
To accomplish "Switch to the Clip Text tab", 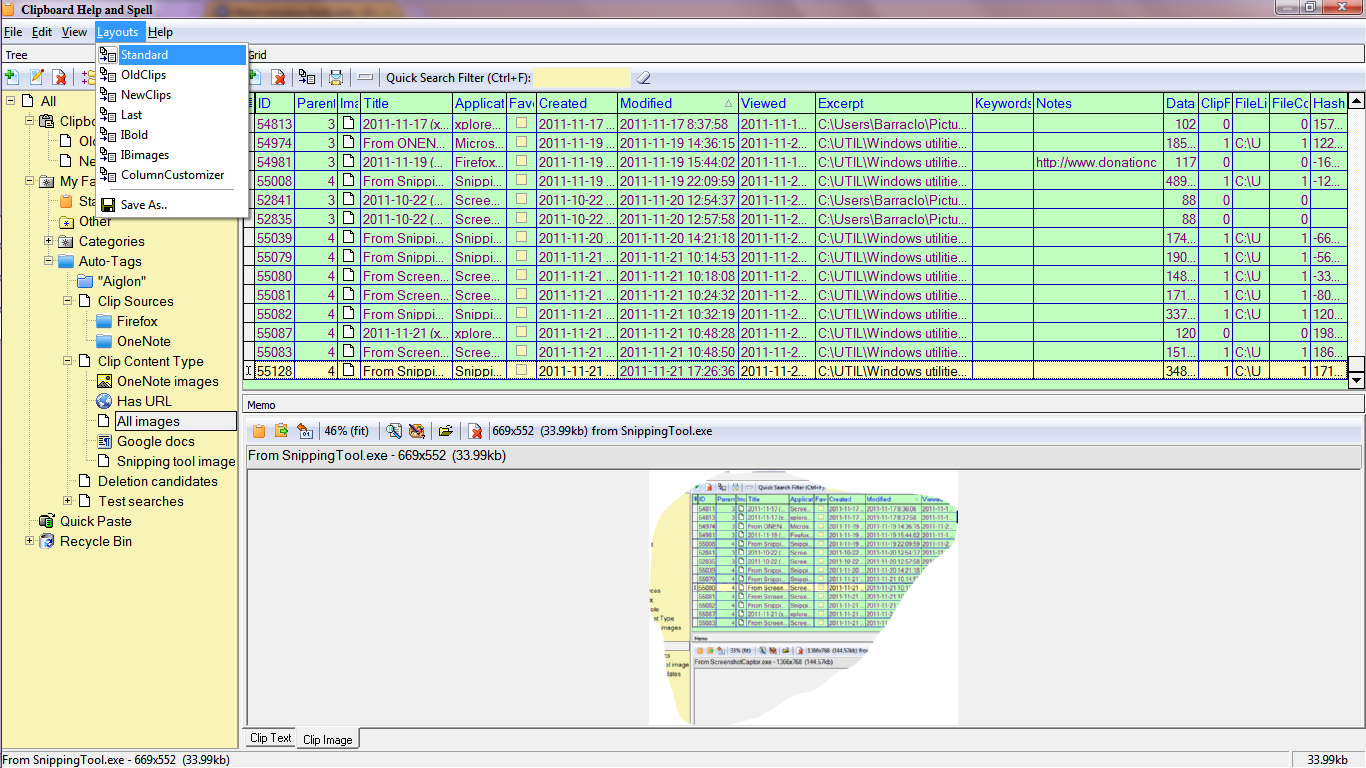I will (270, 738).
